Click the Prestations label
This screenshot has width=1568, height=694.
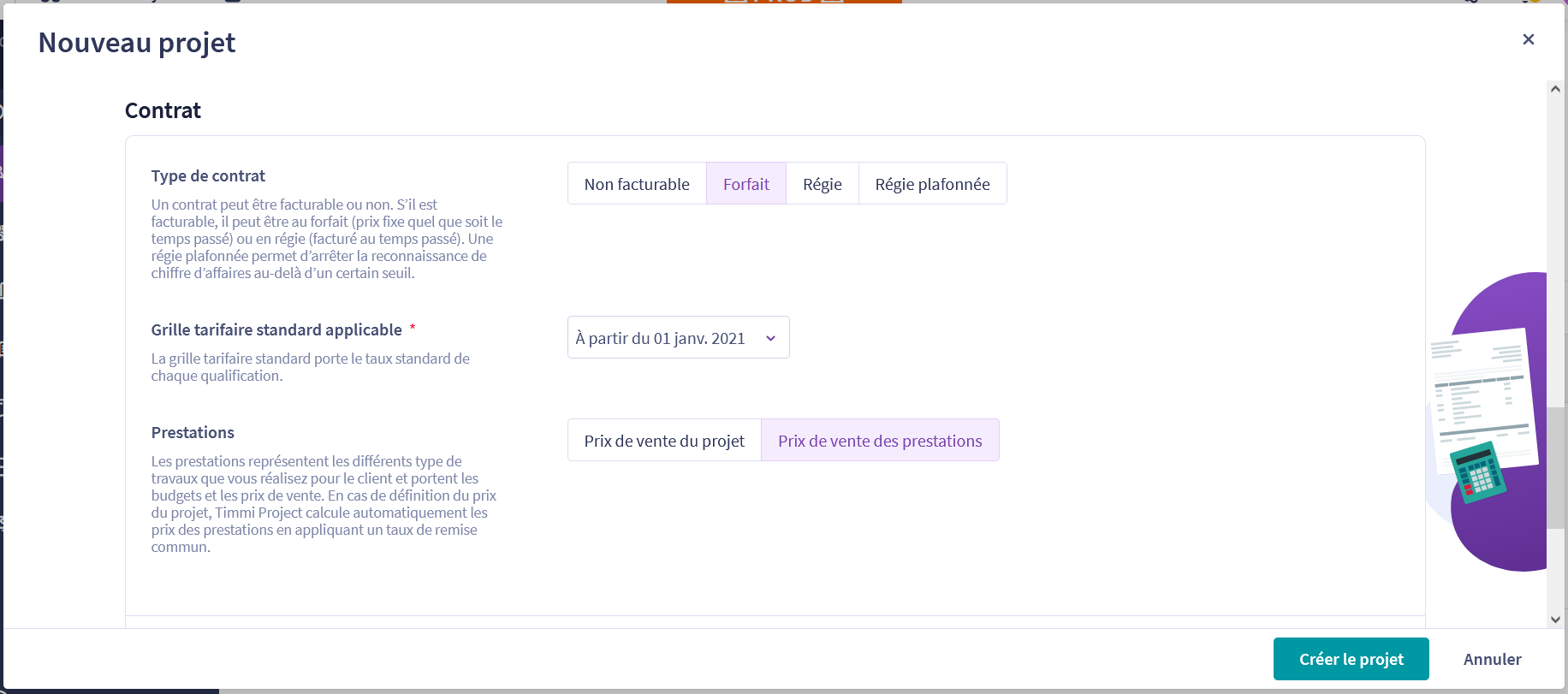point(193,432)
